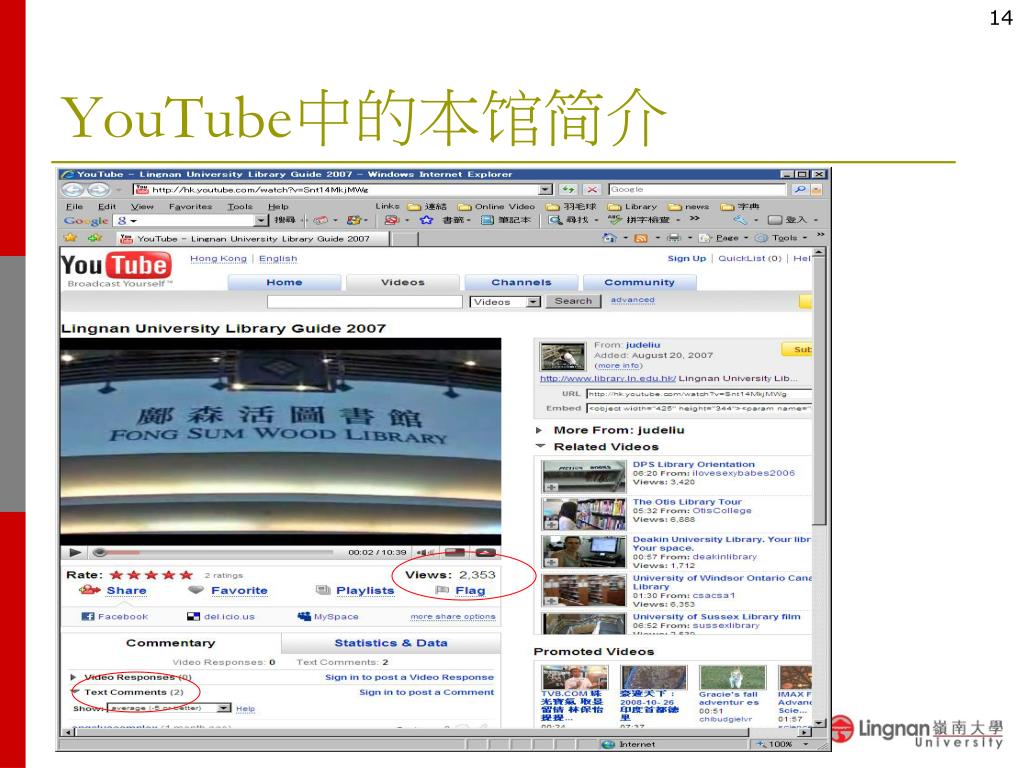Viewport: 1024px width, 768px height.
Task: Expand More From: judeliu
Action: [539, 430]
